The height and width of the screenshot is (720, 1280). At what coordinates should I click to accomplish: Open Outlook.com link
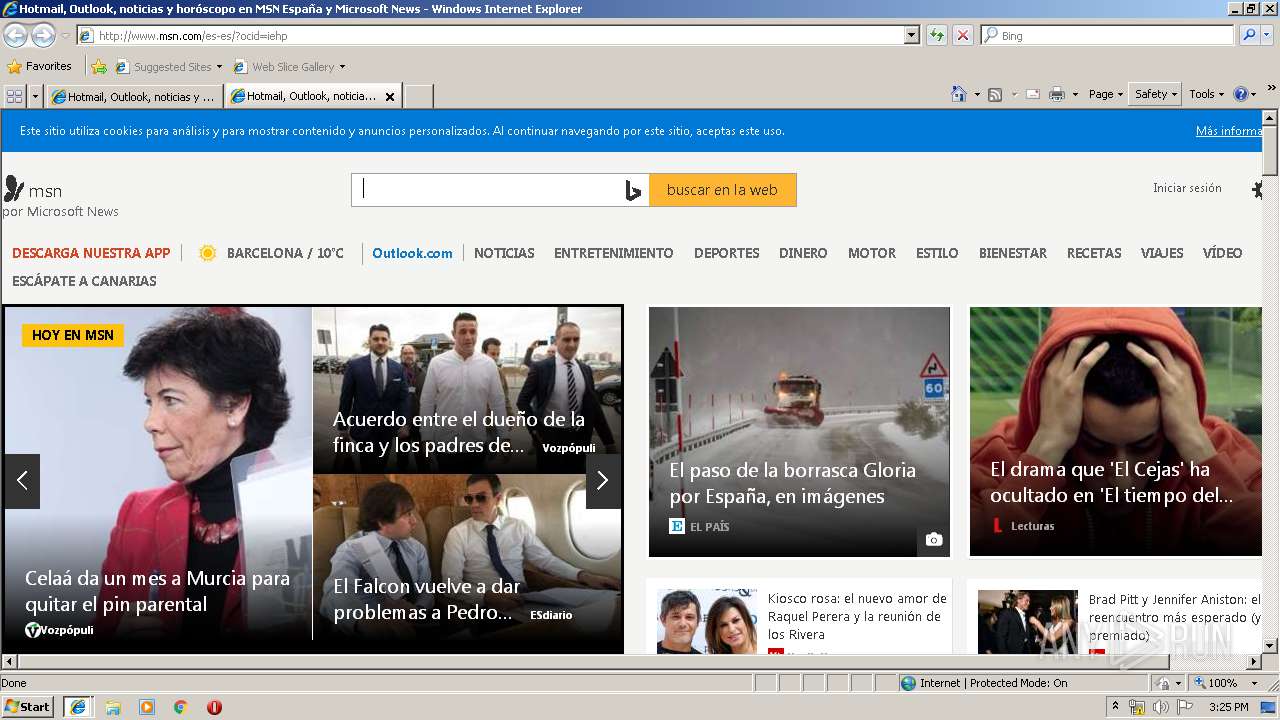412,253
